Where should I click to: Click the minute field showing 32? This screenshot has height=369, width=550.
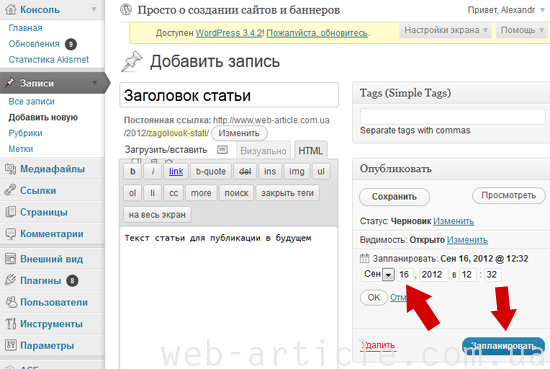pyautogui.click(x=492, y=274)
